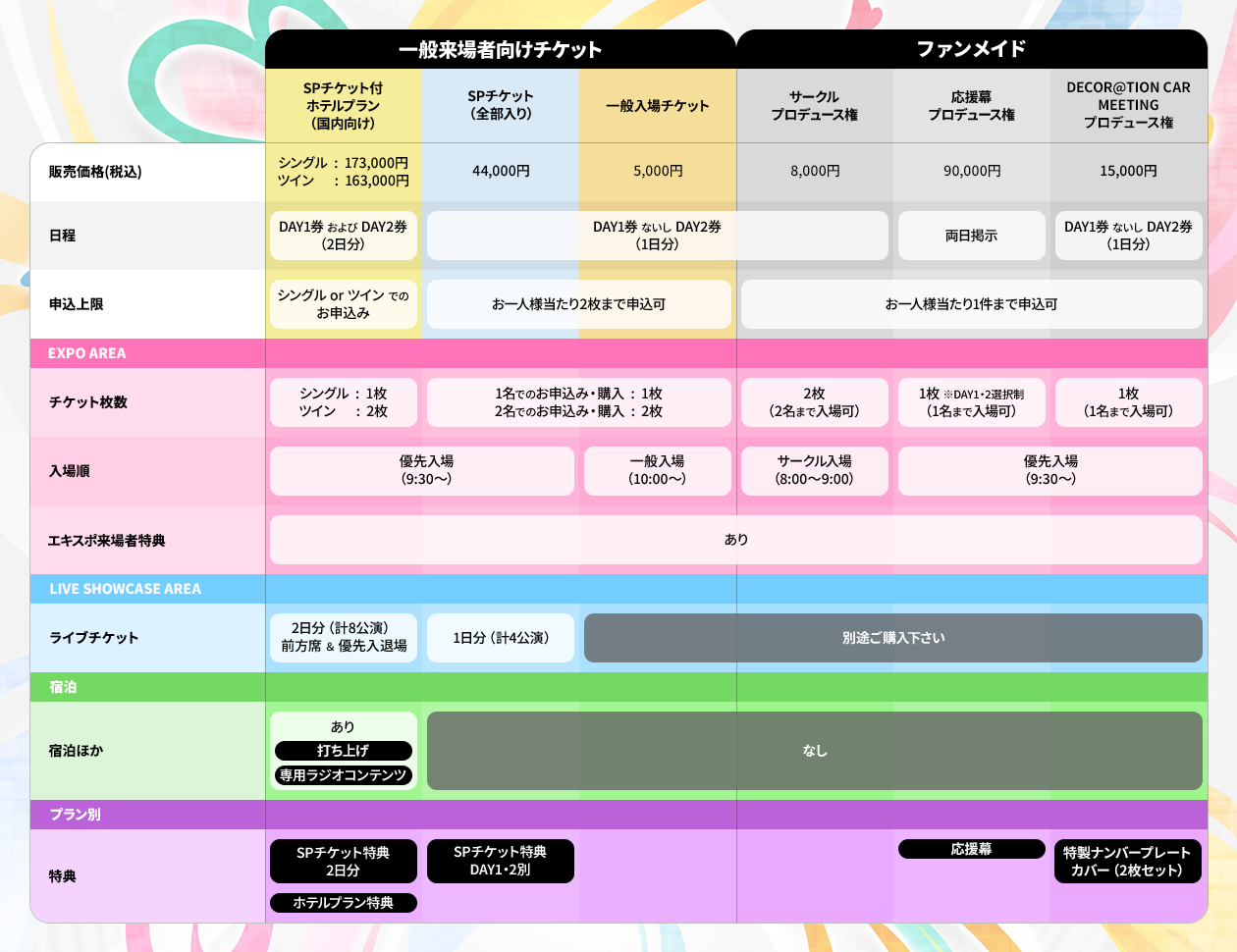Switch to the 「一般来場者向けチケット」 header tab

(x=501, y=48)
